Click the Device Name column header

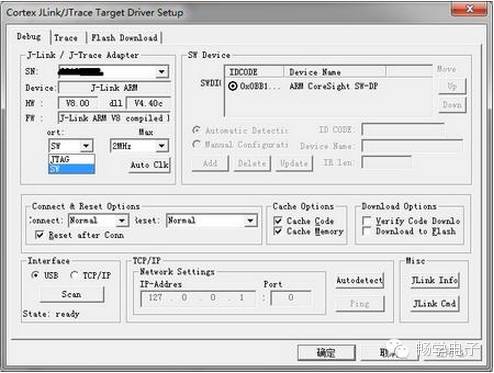point(335,72)
